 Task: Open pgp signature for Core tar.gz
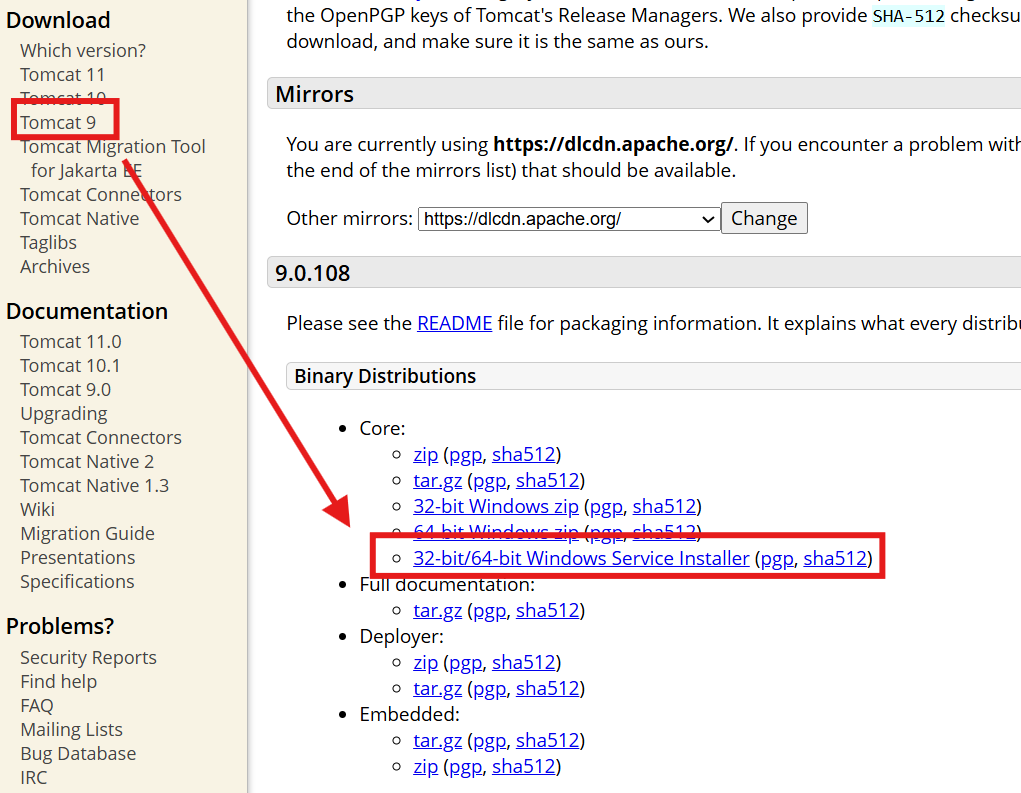click(490, 480)
